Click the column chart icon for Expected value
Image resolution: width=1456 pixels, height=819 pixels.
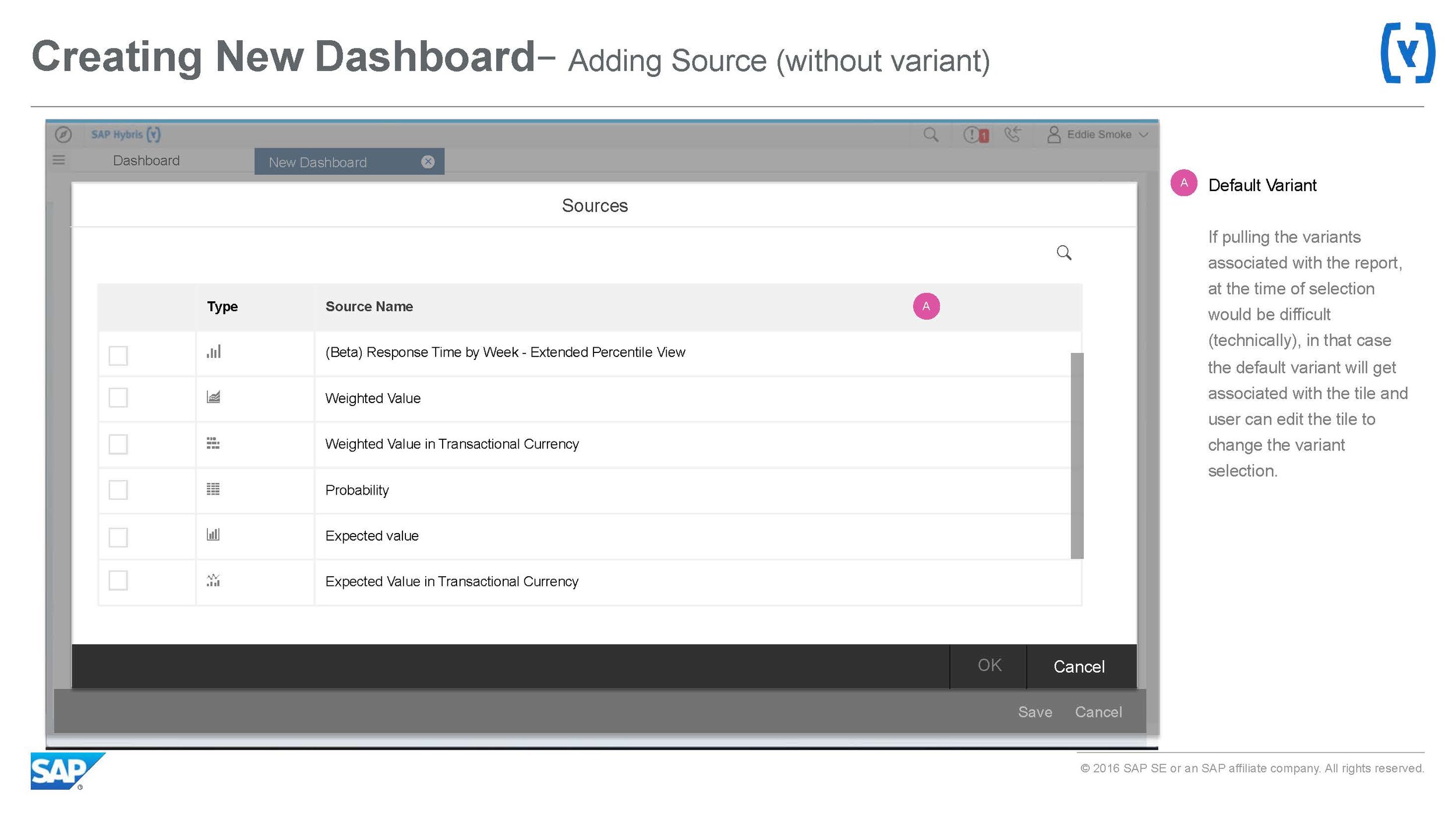(213, 534)
